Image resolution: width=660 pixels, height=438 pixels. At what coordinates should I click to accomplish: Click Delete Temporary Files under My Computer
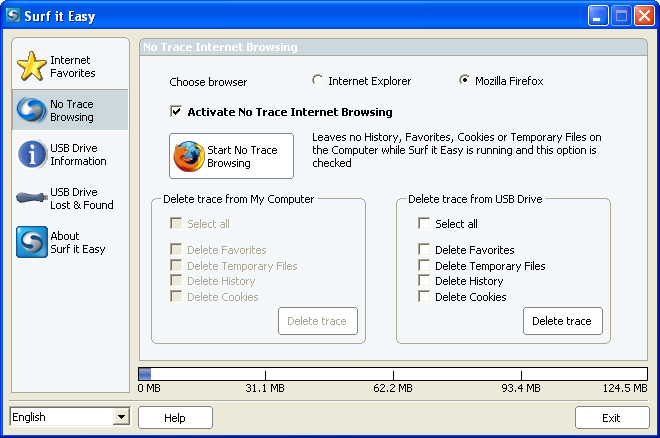pos(176,265)
